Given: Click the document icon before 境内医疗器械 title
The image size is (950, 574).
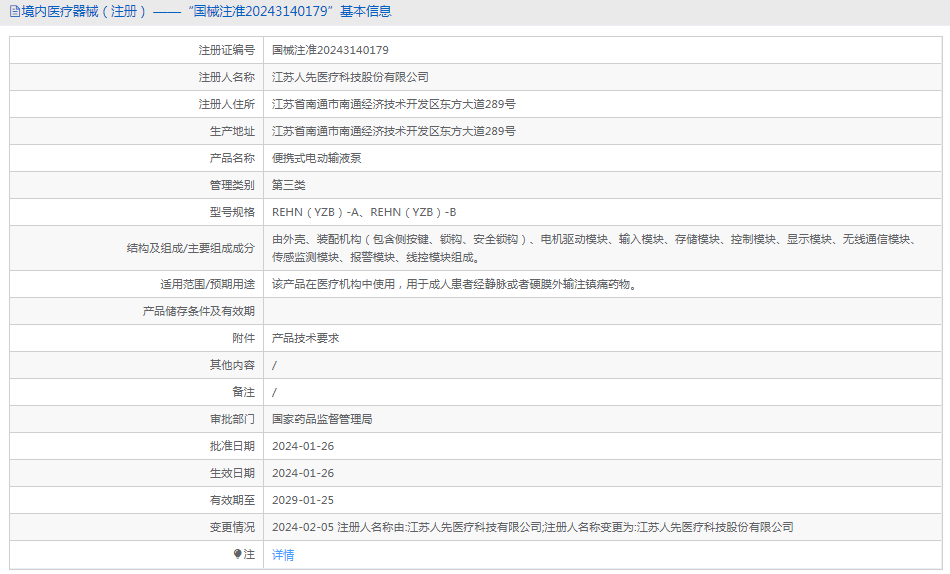Looking at the screenshot, I should (15, 11).
